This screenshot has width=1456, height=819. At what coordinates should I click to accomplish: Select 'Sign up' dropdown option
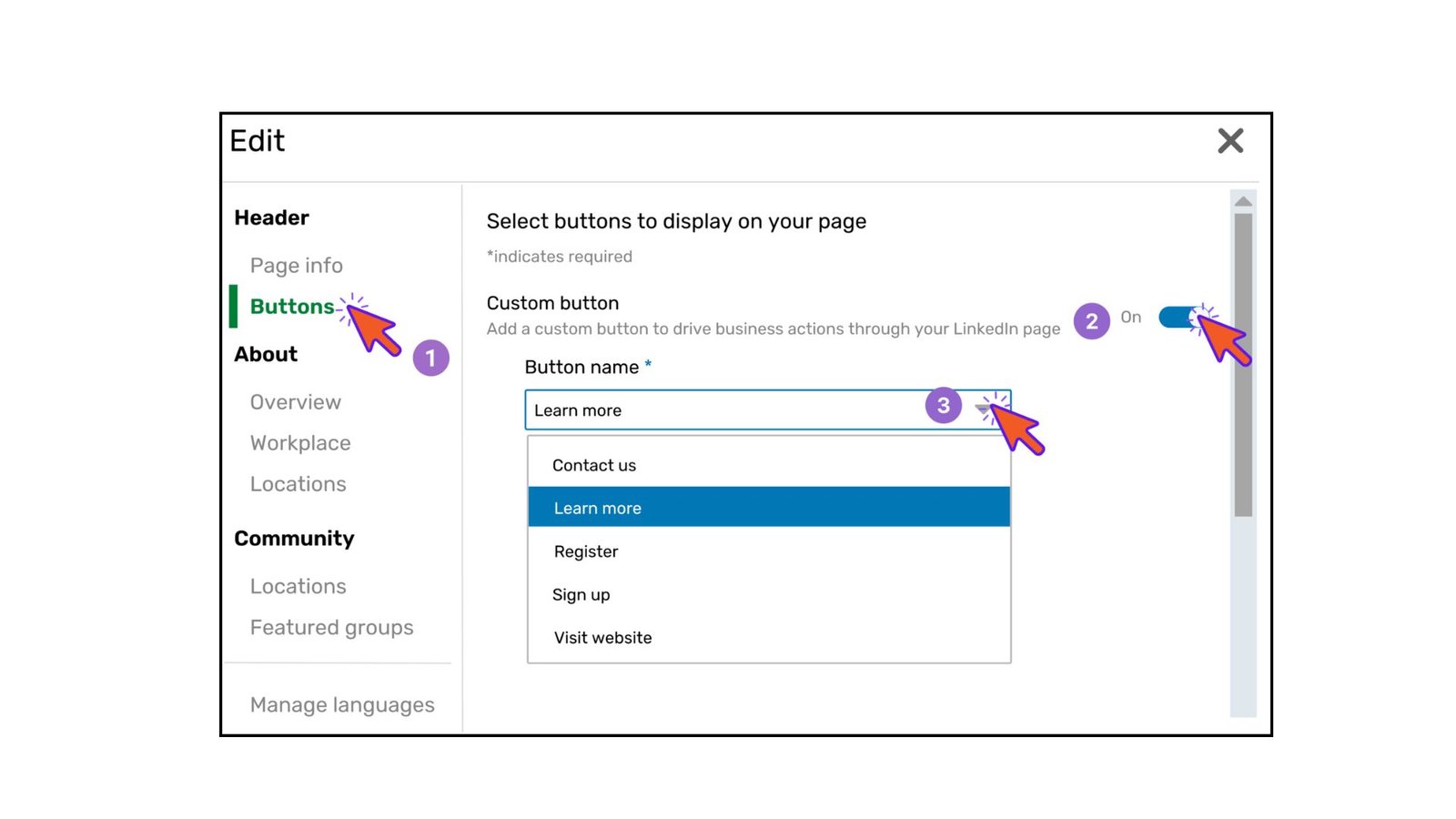click(581, 595)
